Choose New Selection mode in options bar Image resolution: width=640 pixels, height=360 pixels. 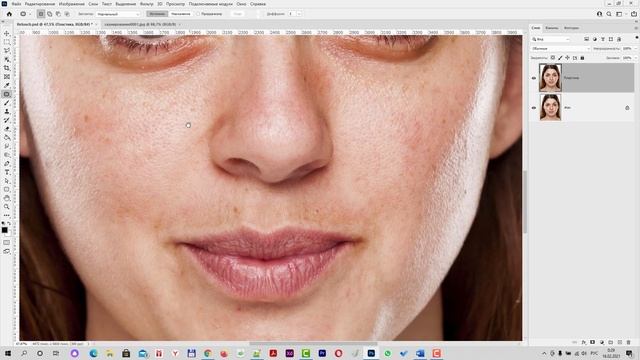(x=41, y=14)
